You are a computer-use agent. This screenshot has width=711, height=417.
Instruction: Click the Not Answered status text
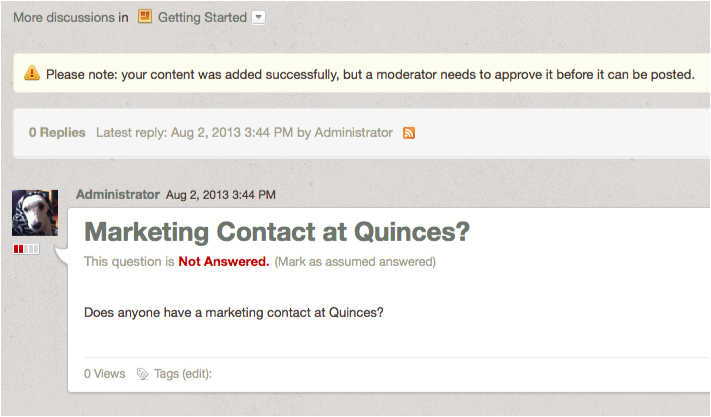point(224,262)
